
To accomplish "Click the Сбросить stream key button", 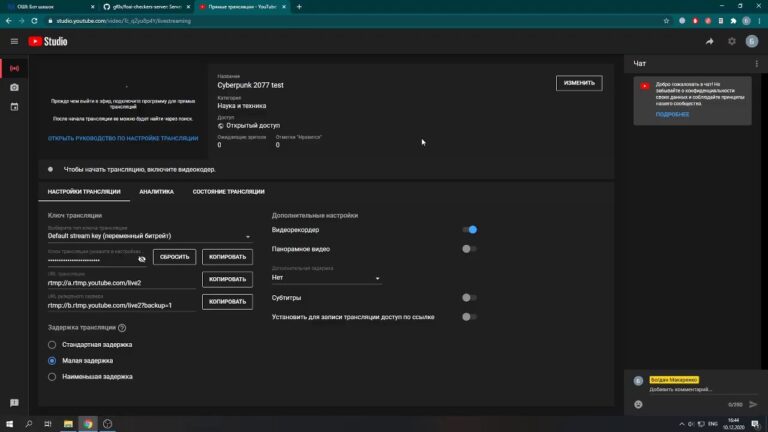I will [x=174, y=257].
